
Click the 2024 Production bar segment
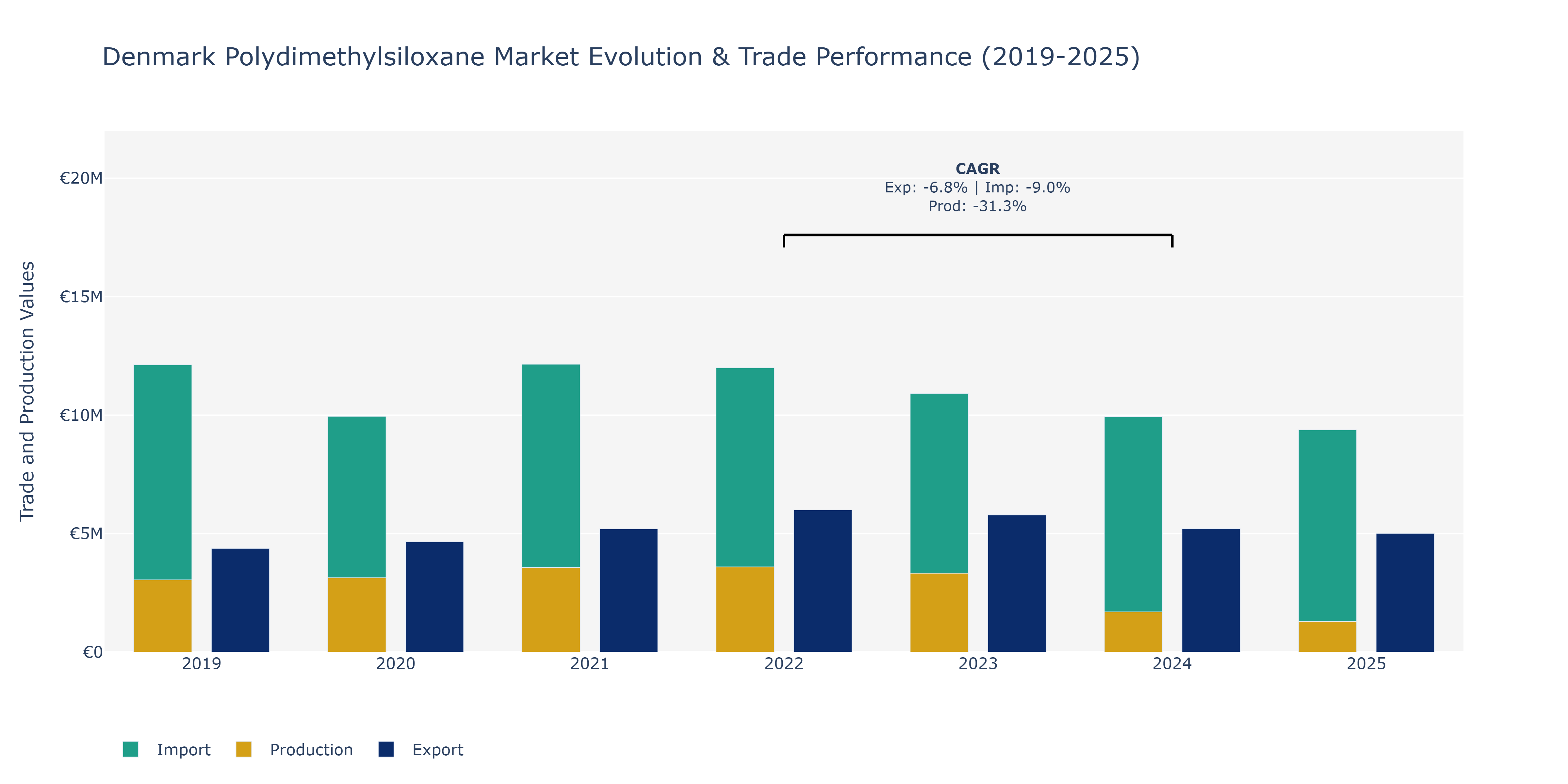tap(1134, 632)
